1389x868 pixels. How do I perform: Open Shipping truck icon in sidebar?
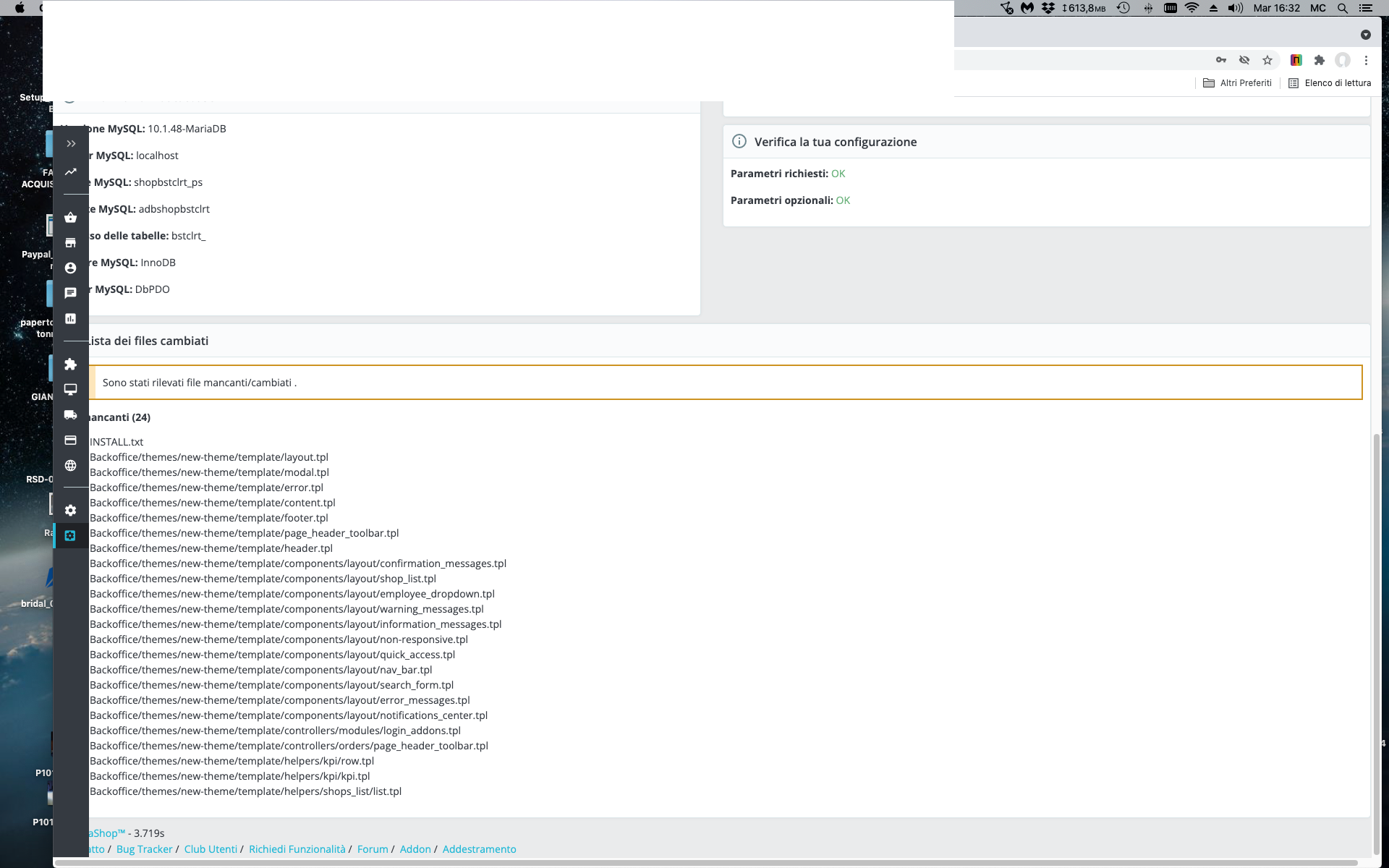(x=71, y=415)
